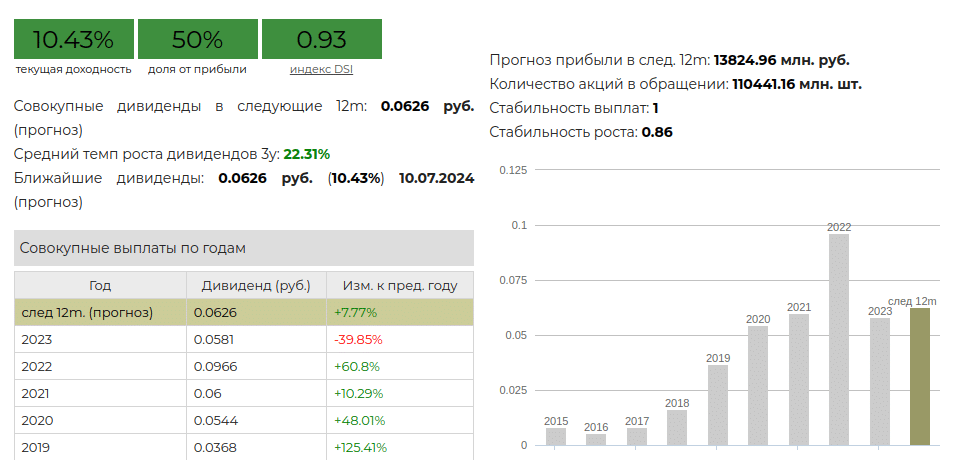Select the 2021 chart bar
The width and height of the screenshot is (967, 460).
tap(799, 380)
